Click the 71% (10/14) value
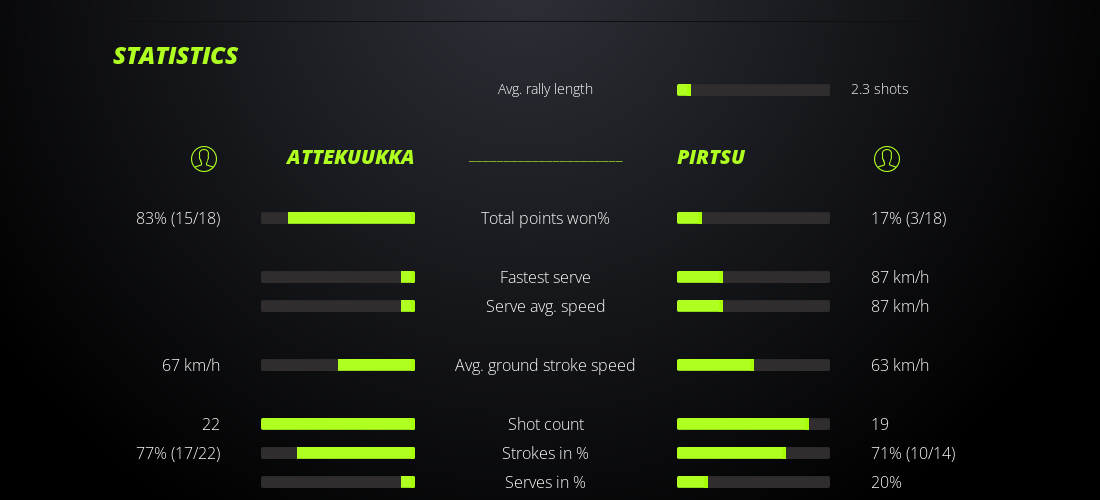1100x500 pixels. coord(913,453)
